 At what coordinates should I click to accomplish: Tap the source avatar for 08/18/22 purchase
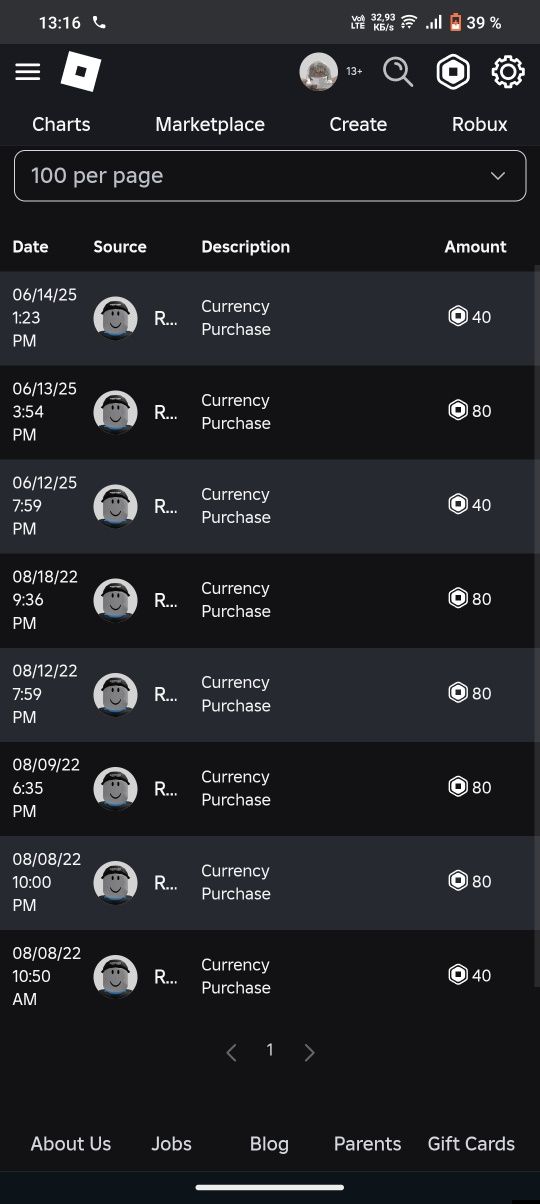pos(115,600)
